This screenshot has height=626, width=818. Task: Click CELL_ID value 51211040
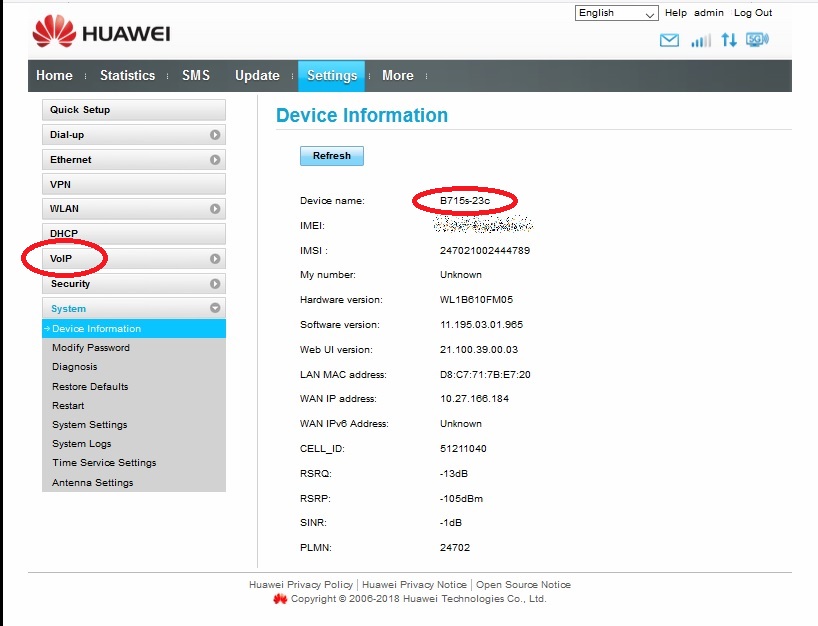463,449
